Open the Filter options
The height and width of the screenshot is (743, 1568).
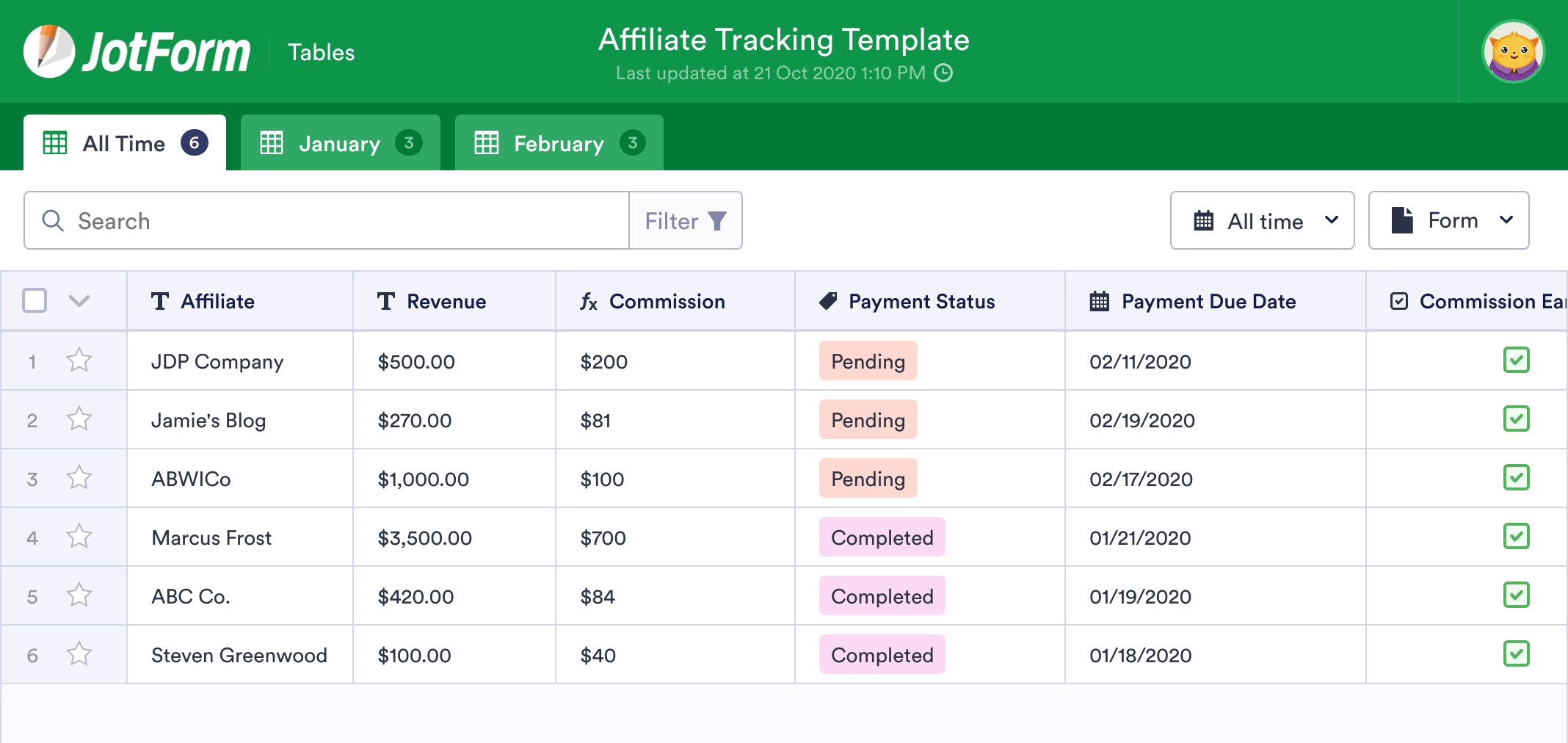(x=685, y=220)
